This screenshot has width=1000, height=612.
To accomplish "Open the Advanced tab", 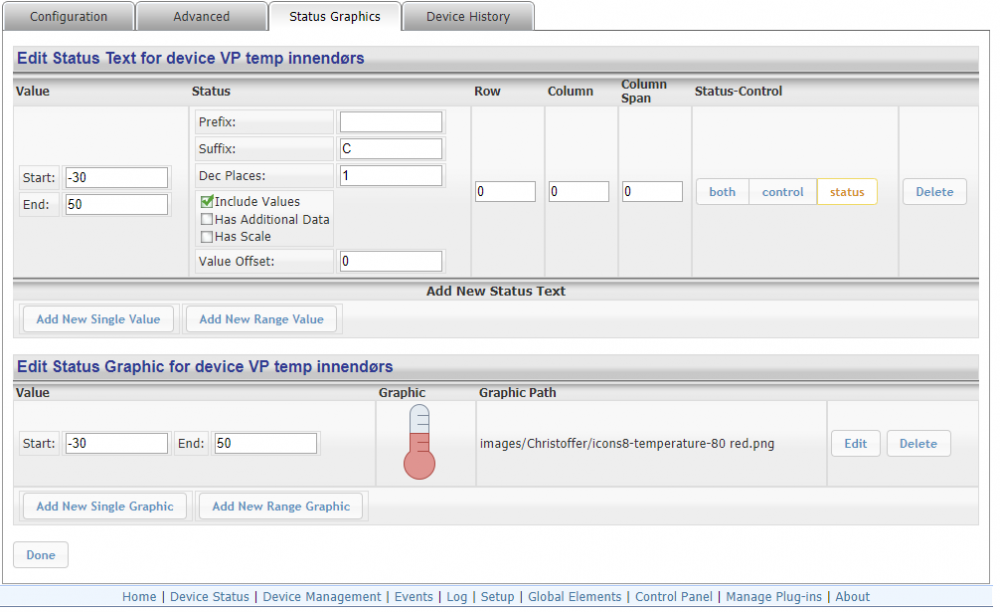I will coord(201,17).
